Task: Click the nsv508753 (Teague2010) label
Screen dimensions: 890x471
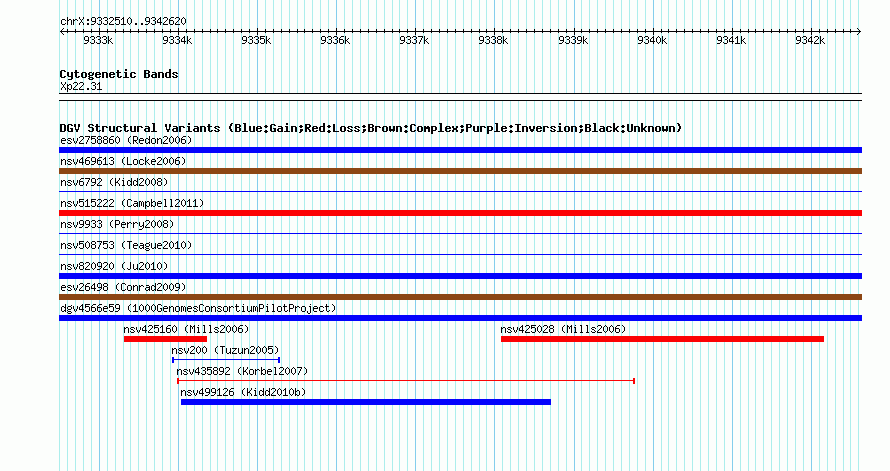Action: [126, 245]
